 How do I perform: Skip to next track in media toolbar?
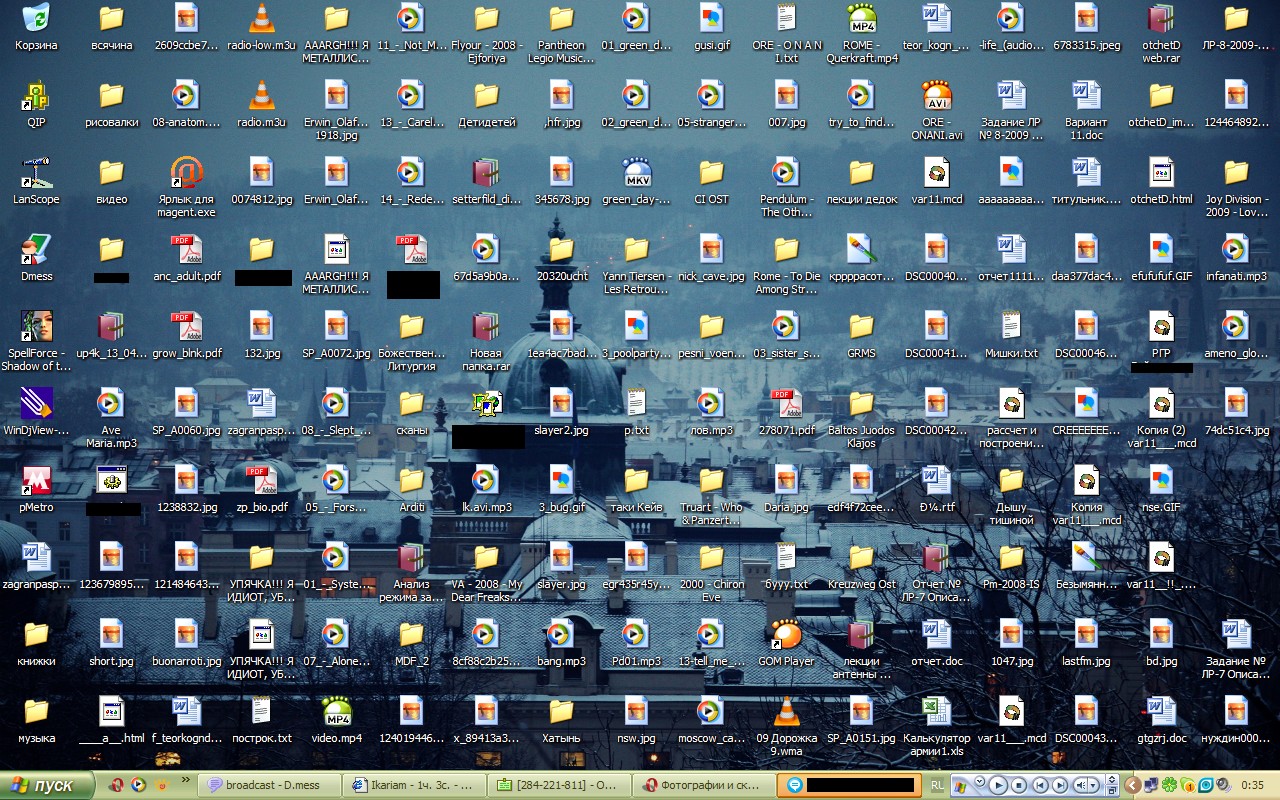[1060, 785]
